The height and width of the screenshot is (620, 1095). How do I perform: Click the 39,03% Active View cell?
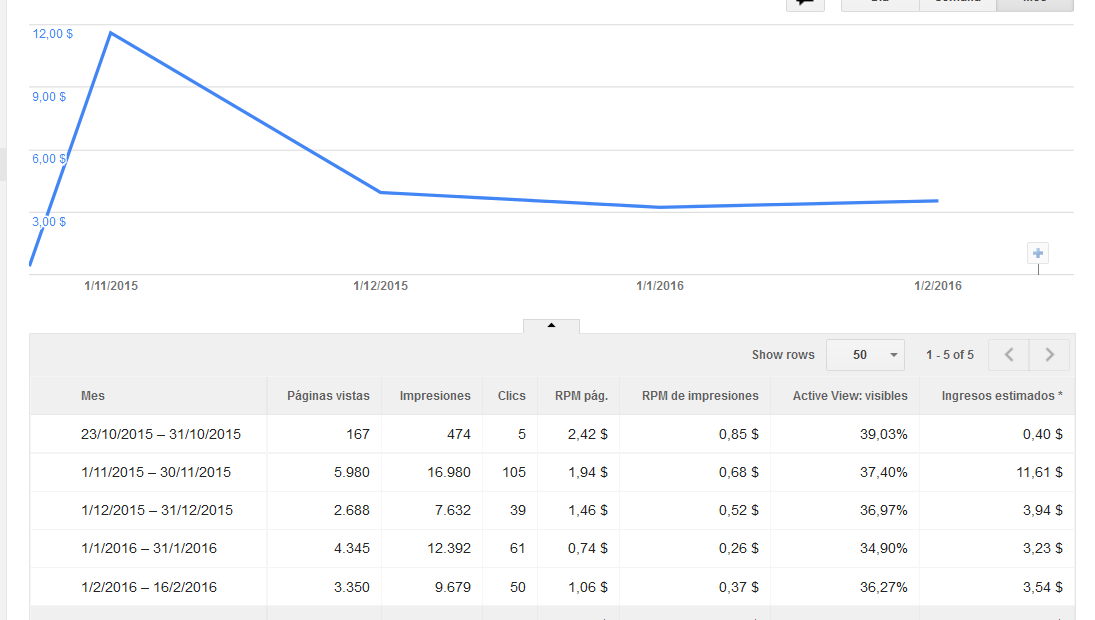click(x=883, y=434)
